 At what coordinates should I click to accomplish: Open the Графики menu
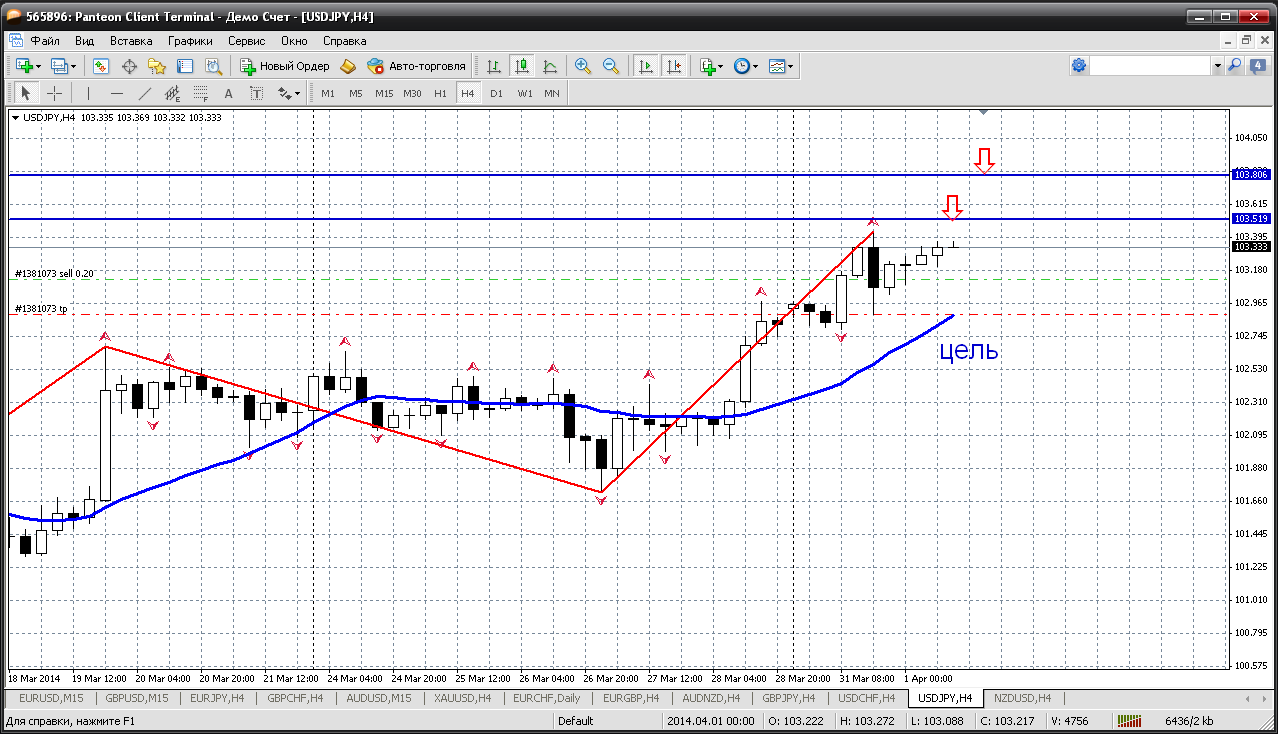tap(190, 41)
